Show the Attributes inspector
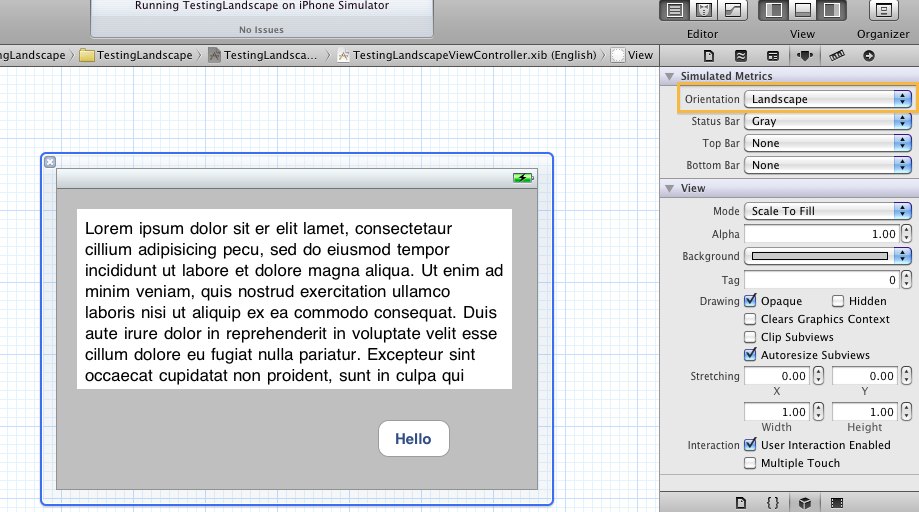Image resolution: width=919 pixels, height=512 pixels. click(x=805, y=56)
